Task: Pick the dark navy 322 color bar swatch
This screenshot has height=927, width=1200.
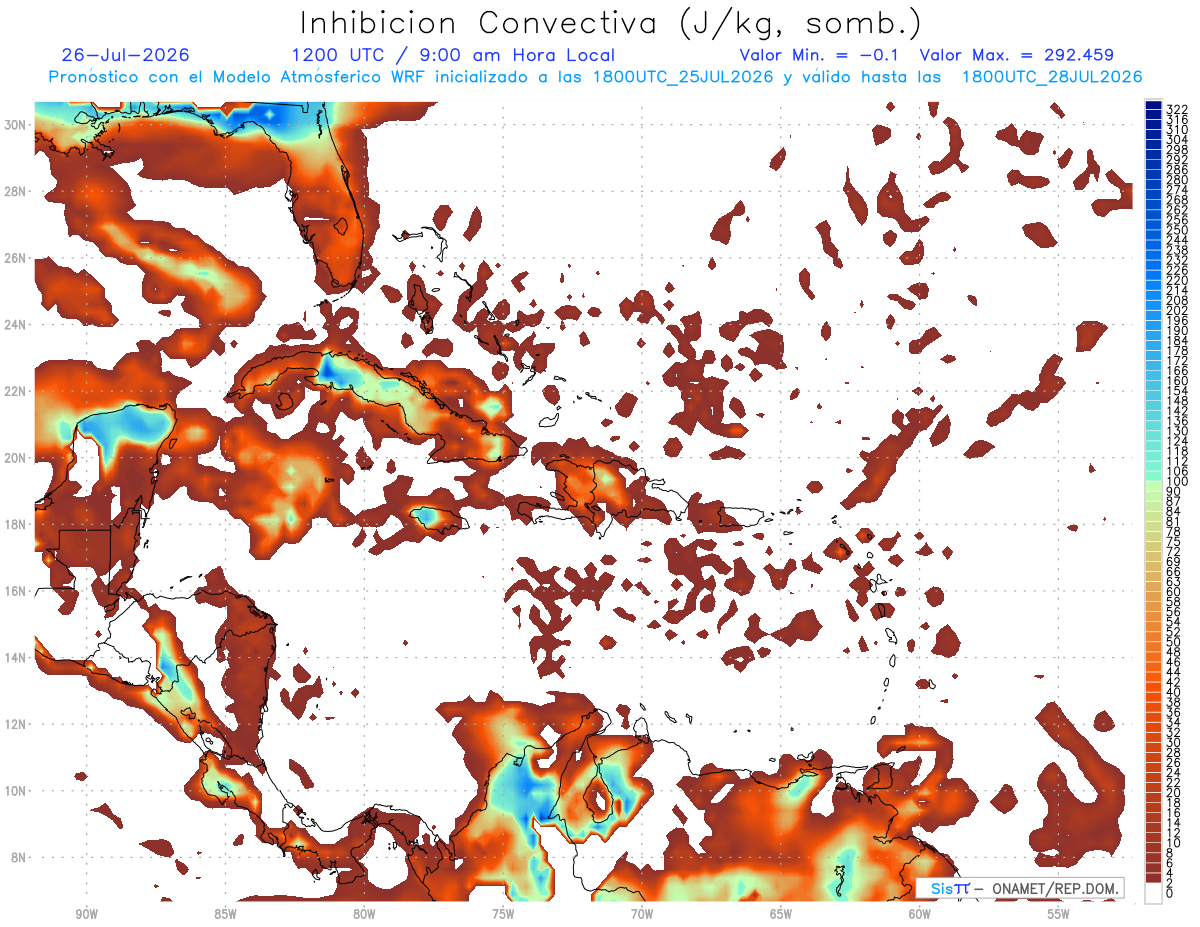Action: coord(1153,107)
